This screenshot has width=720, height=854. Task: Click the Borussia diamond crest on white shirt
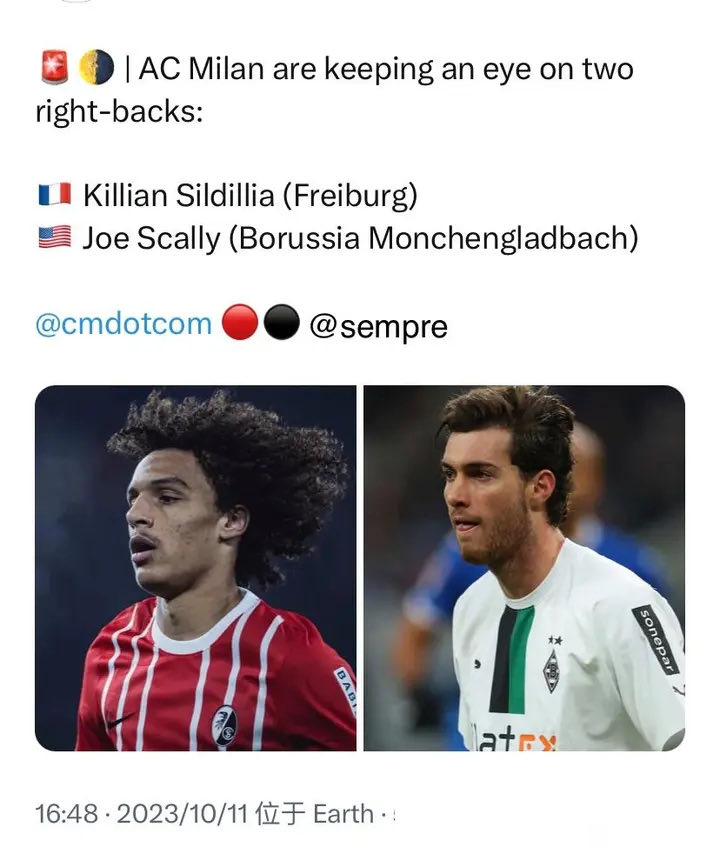click(552, 670)
